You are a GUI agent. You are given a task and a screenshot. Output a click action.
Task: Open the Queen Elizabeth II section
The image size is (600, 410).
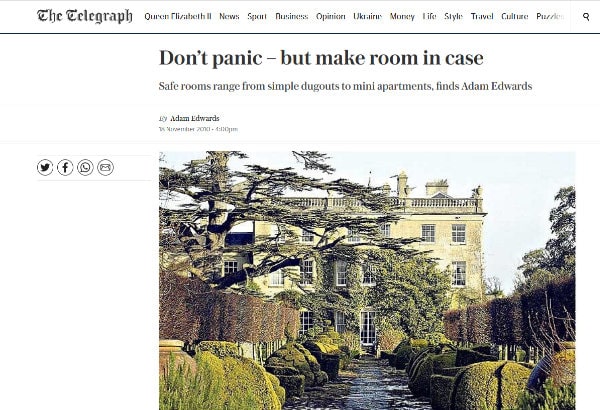coord(178,16)
